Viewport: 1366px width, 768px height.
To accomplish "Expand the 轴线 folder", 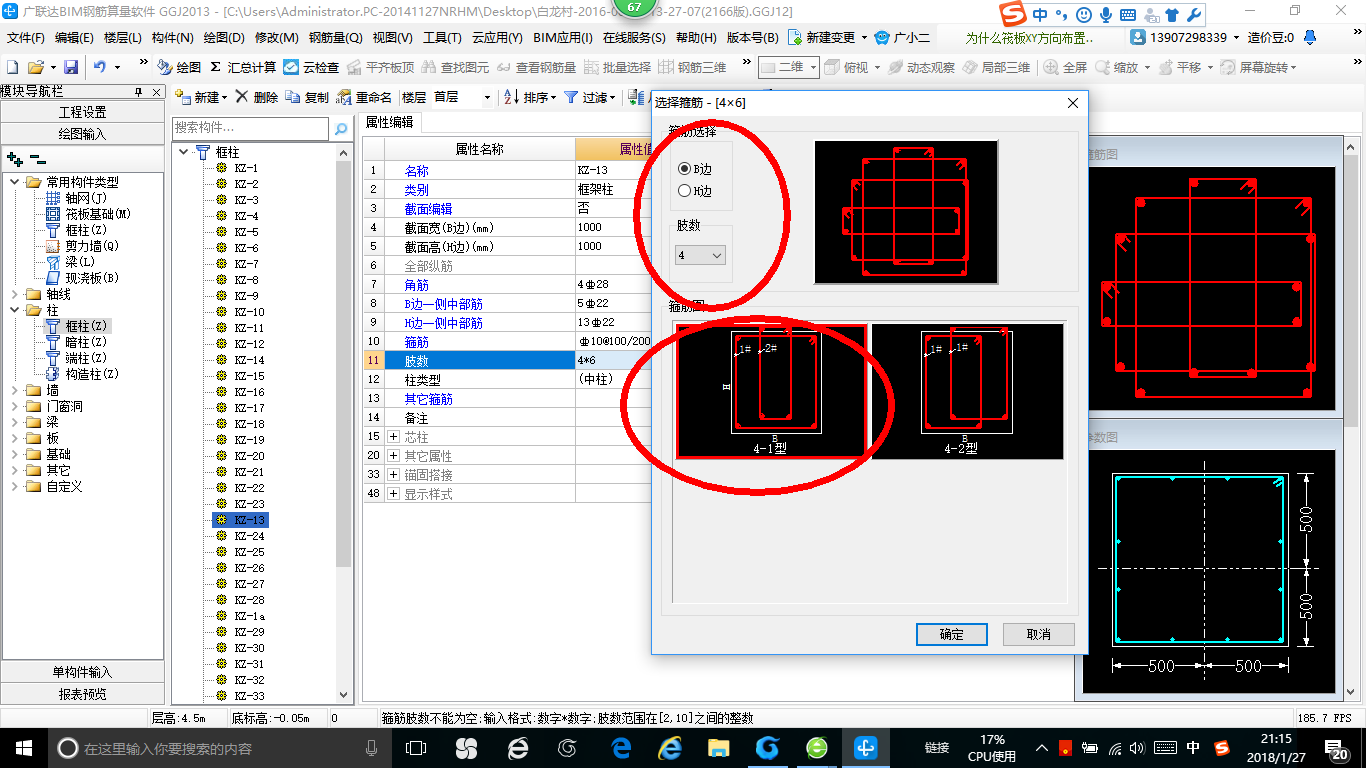I will point(15,294).
